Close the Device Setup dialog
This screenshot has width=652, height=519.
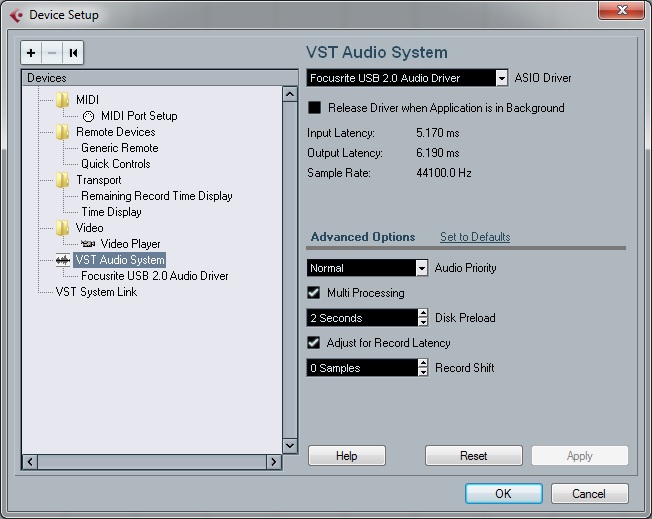621,10
